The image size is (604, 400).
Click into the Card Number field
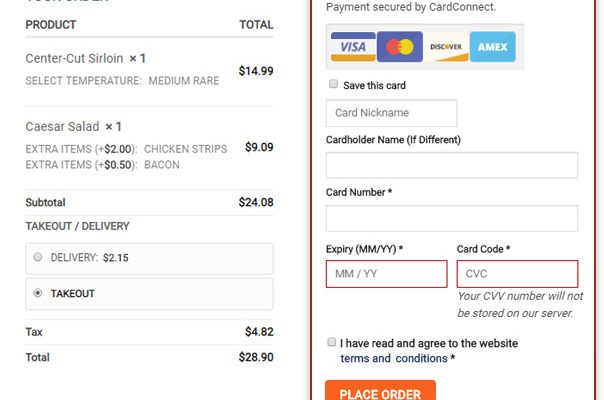[x=452, y=218]
